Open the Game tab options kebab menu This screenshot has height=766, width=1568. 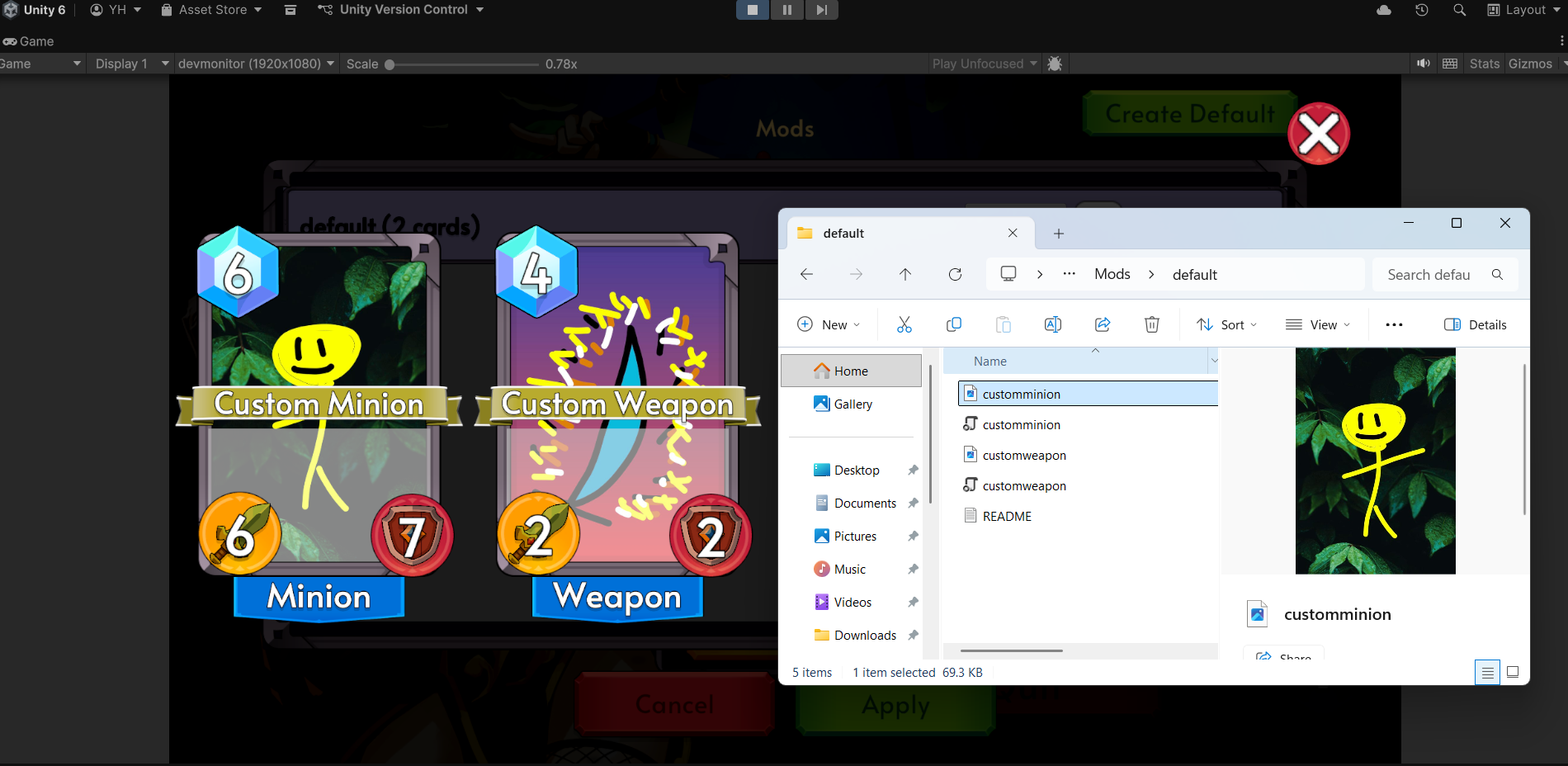(1561, 41)
